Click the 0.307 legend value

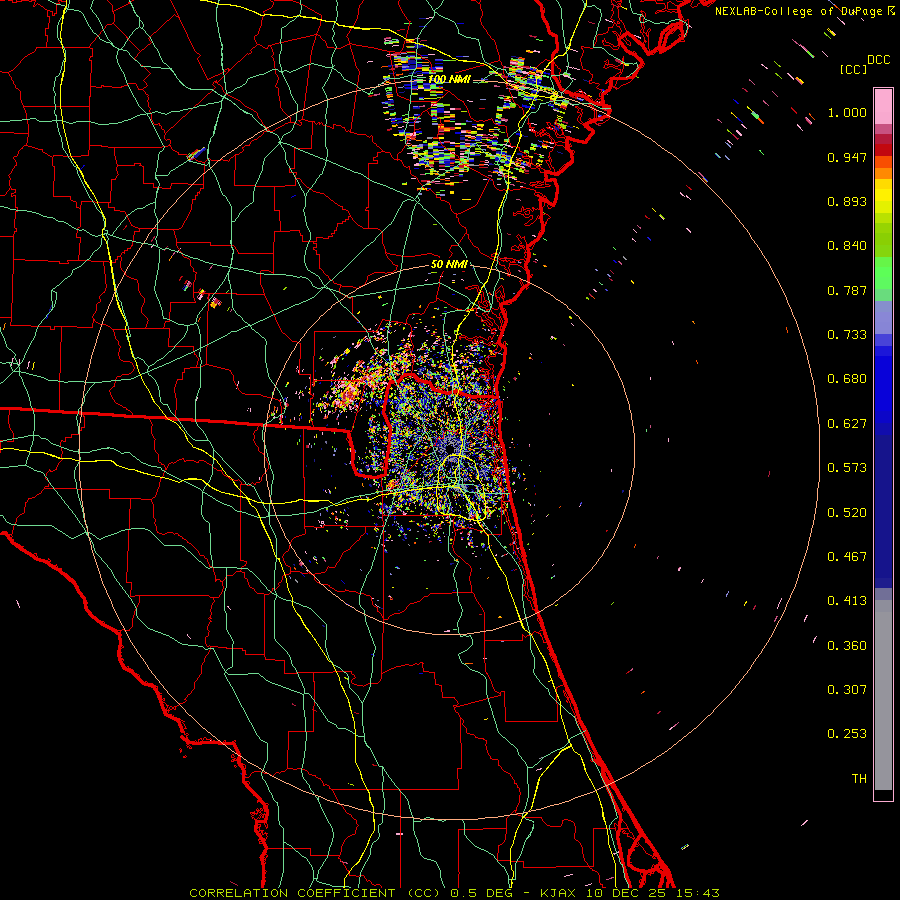click(x=847, y=690)
